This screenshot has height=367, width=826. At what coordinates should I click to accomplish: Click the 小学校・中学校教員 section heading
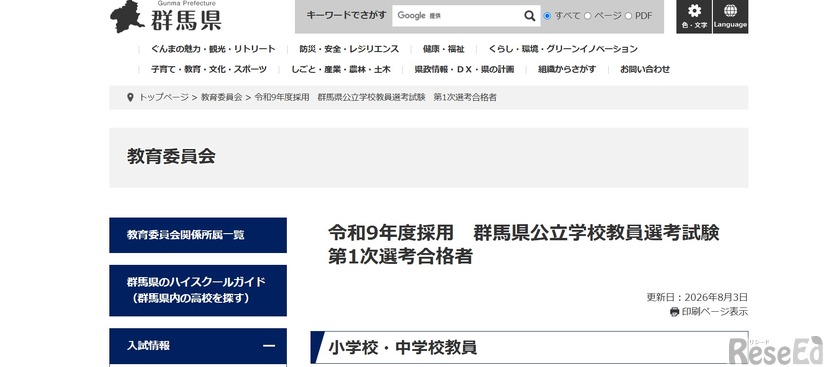[402, 348]
